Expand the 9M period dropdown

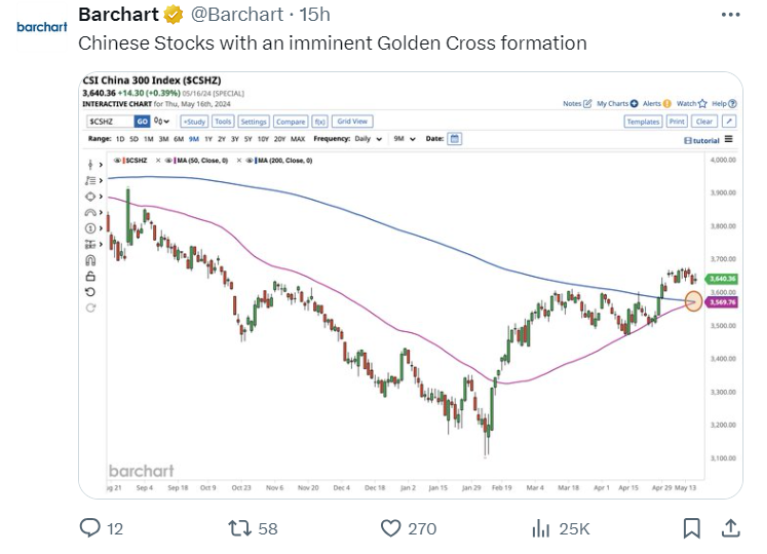(x=401, y=139)
